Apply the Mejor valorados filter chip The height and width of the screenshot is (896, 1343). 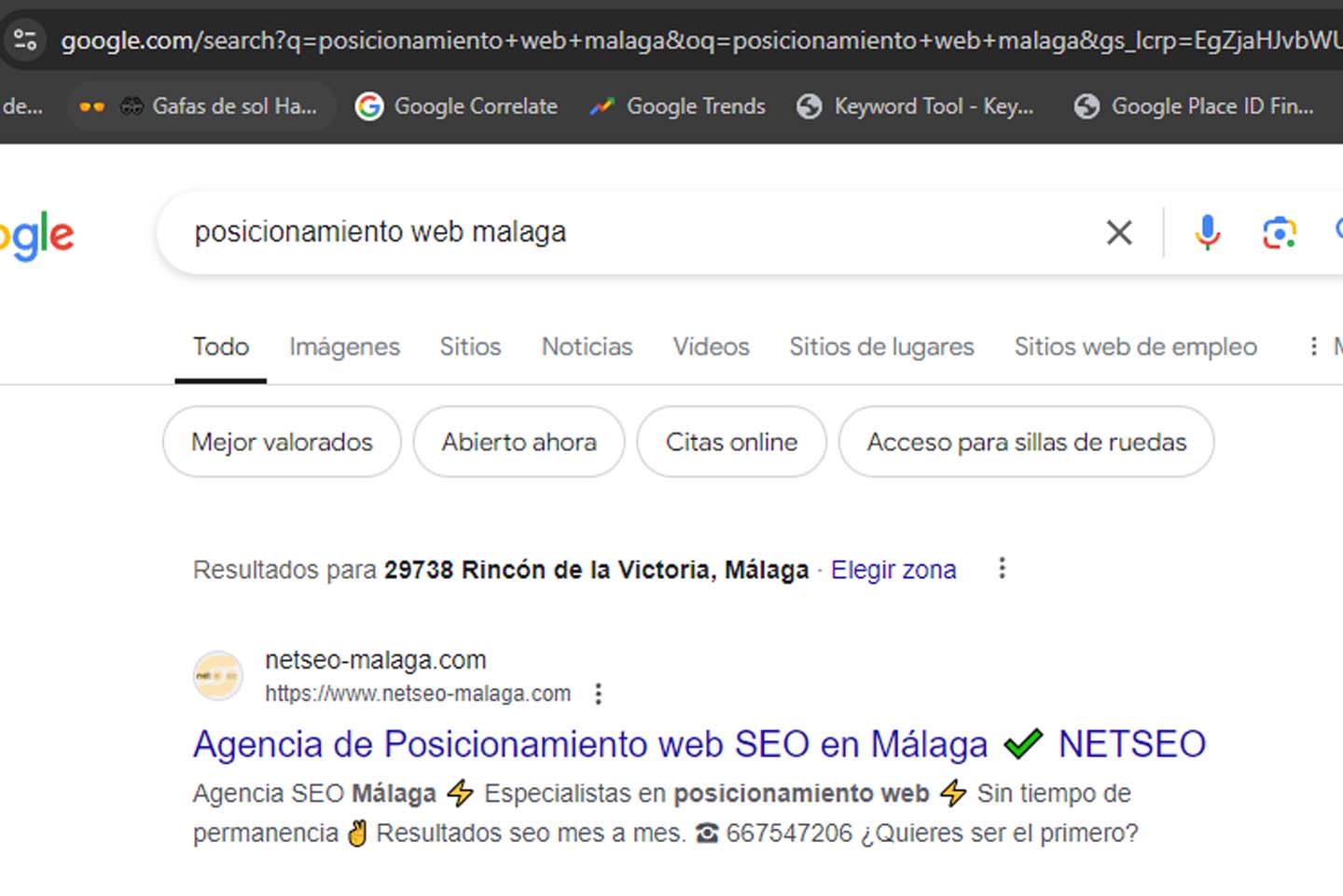pos(282,442)
